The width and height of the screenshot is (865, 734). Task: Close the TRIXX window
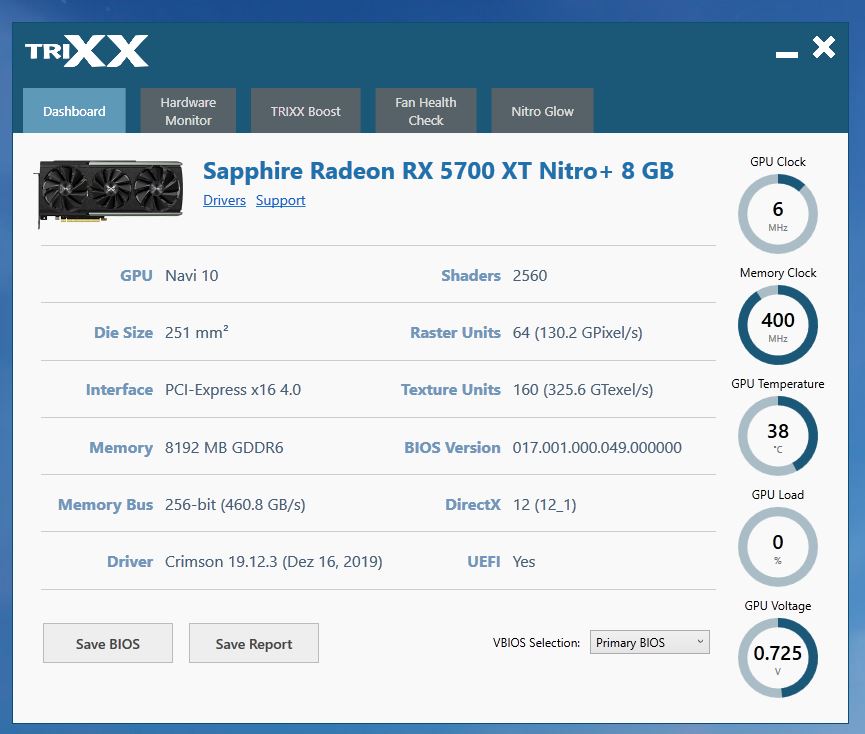click(824, 47)
